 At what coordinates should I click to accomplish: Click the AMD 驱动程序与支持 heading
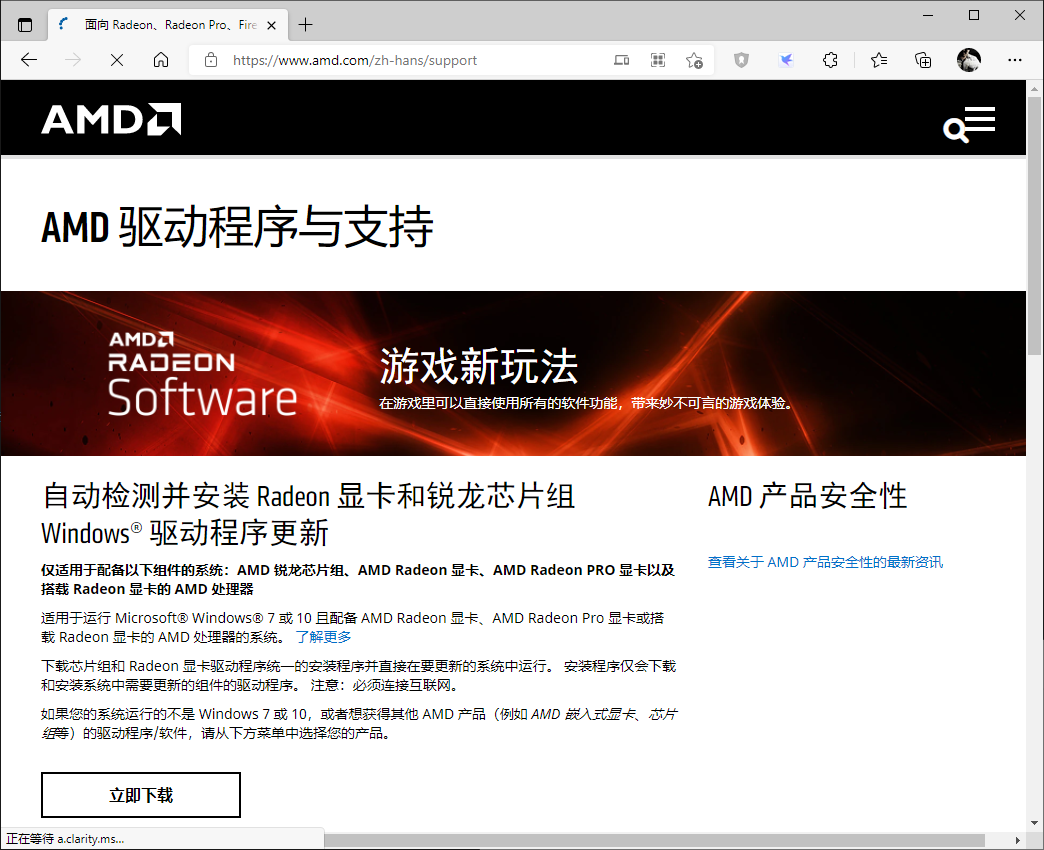(237, 226)
